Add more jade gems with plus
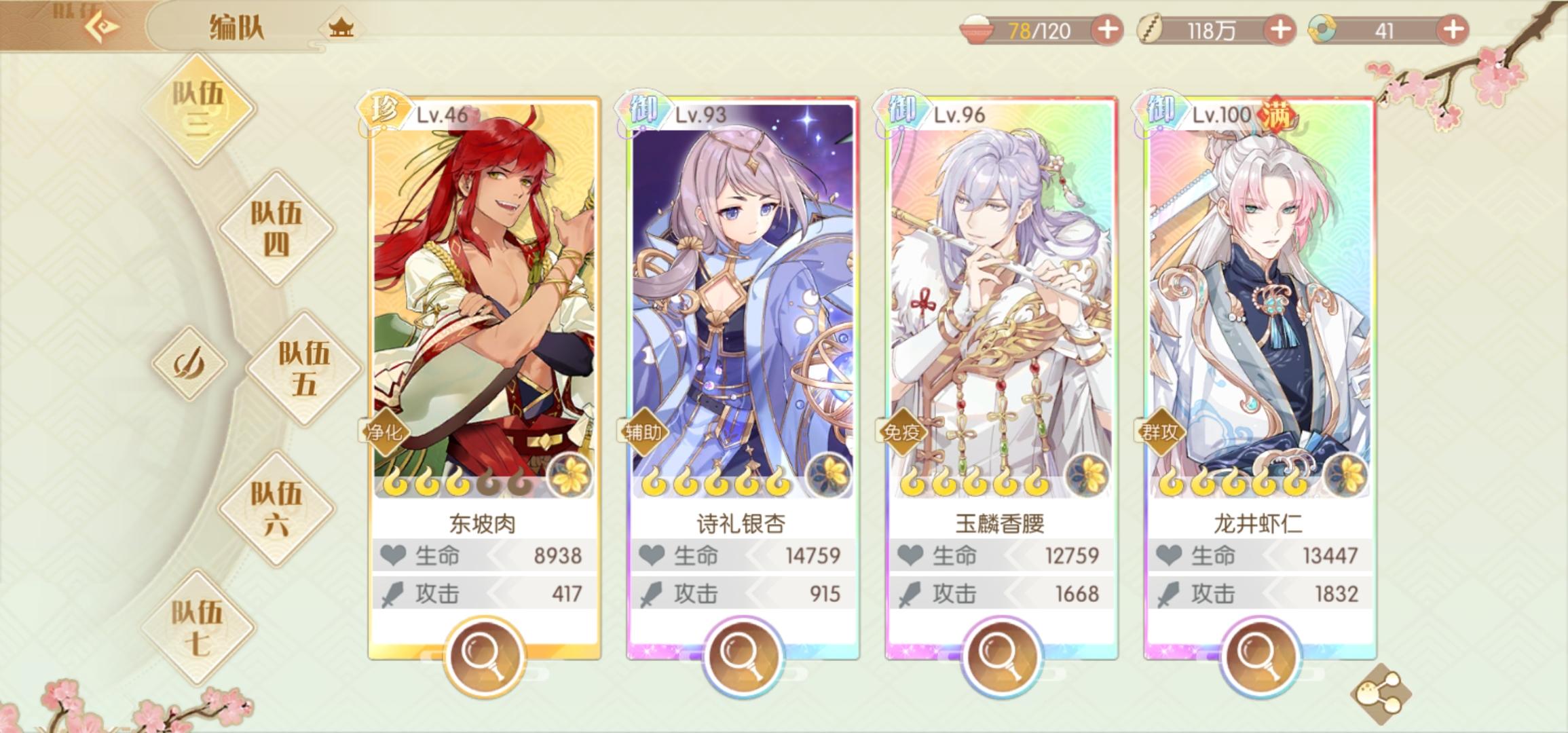The image size is (1568, 733). click(x=1453, y=30)
